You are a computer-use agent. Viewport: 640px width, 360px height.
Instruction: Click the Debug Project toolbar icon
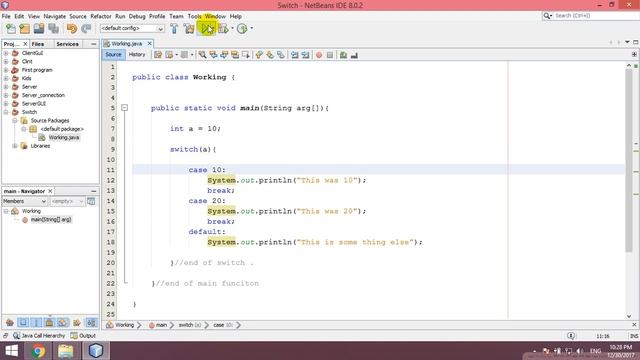tap(223, 29)
